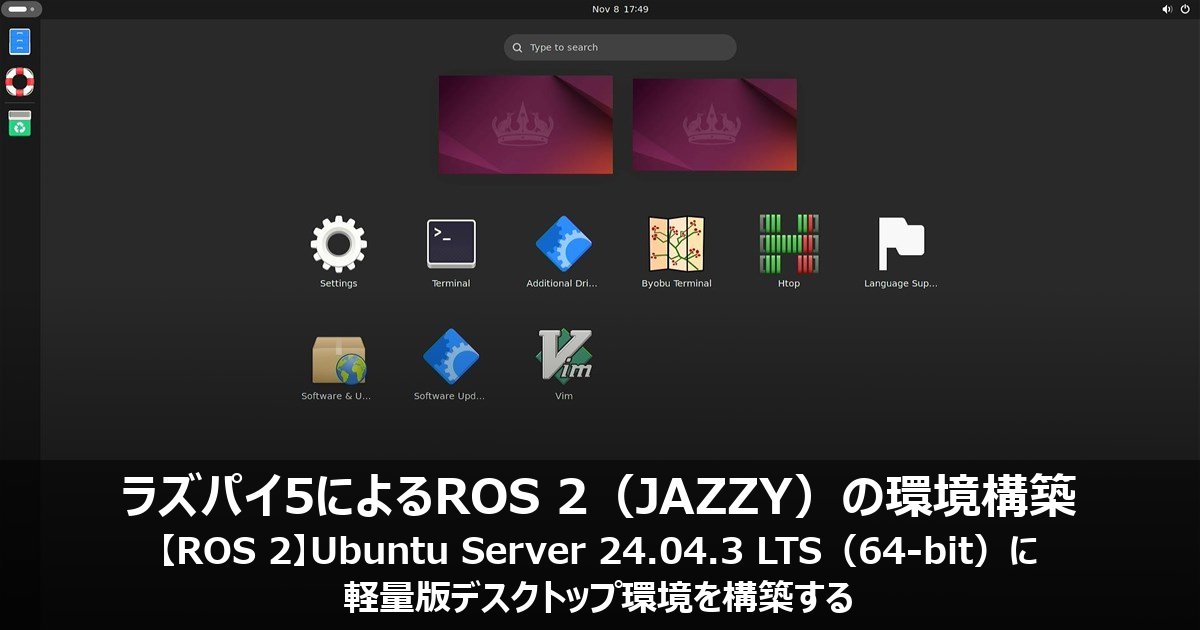Open the Htop process monitor
The image size is (1200, 630).
(x=788, y=246)
